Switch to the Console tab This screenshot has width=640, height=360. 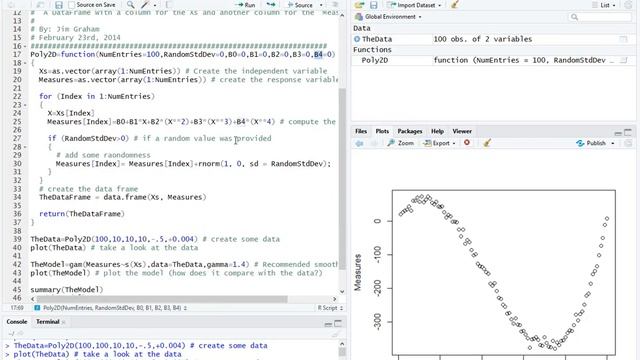point(17,322)
